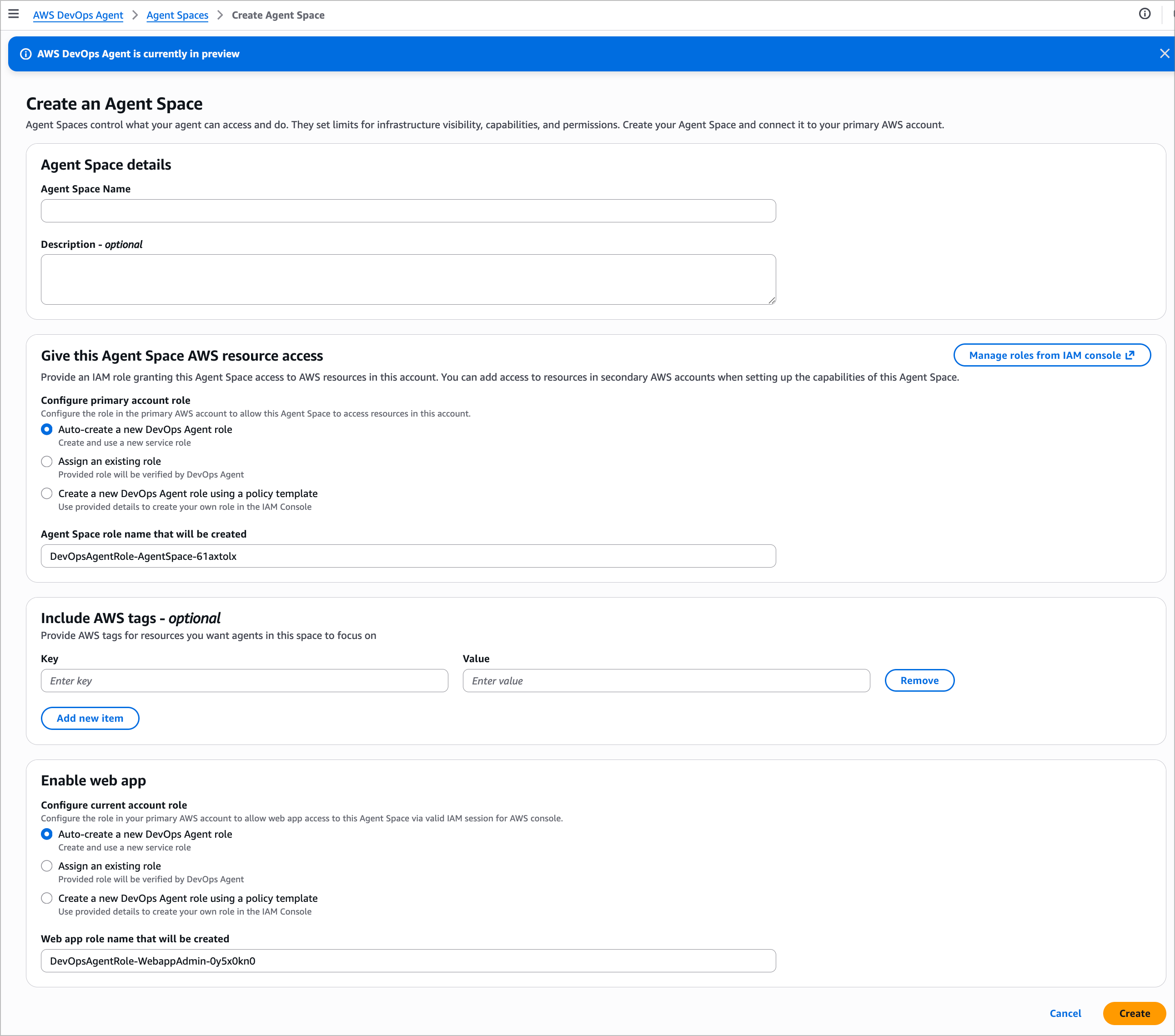
Task: Click the info icon in preview banner
Action: pyautogui.click(x=26, y=54)
